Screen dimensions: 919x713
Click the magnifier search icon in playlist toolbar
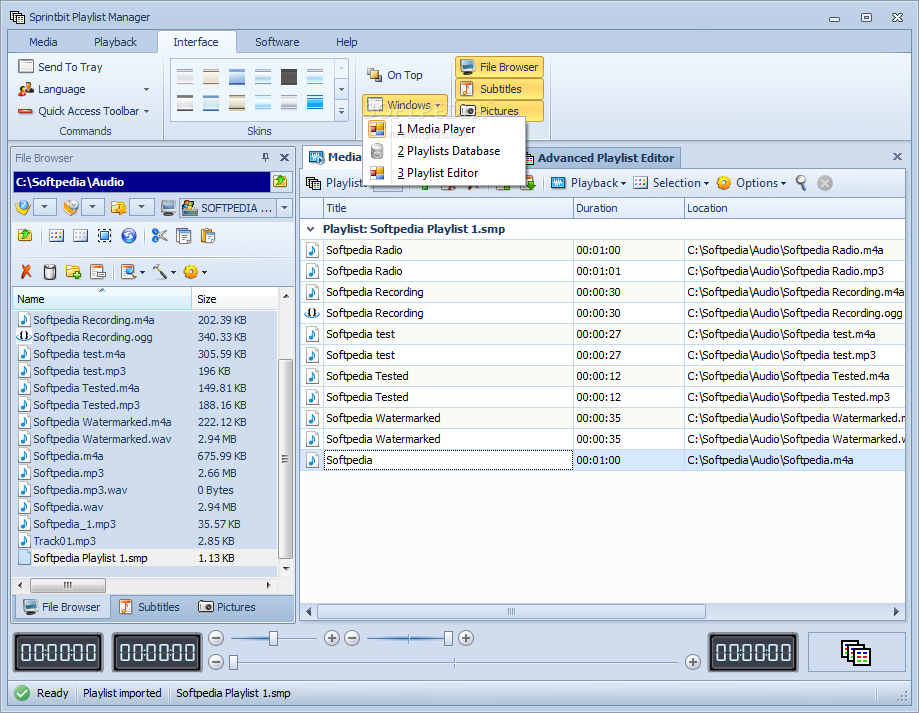click(801, 183)
